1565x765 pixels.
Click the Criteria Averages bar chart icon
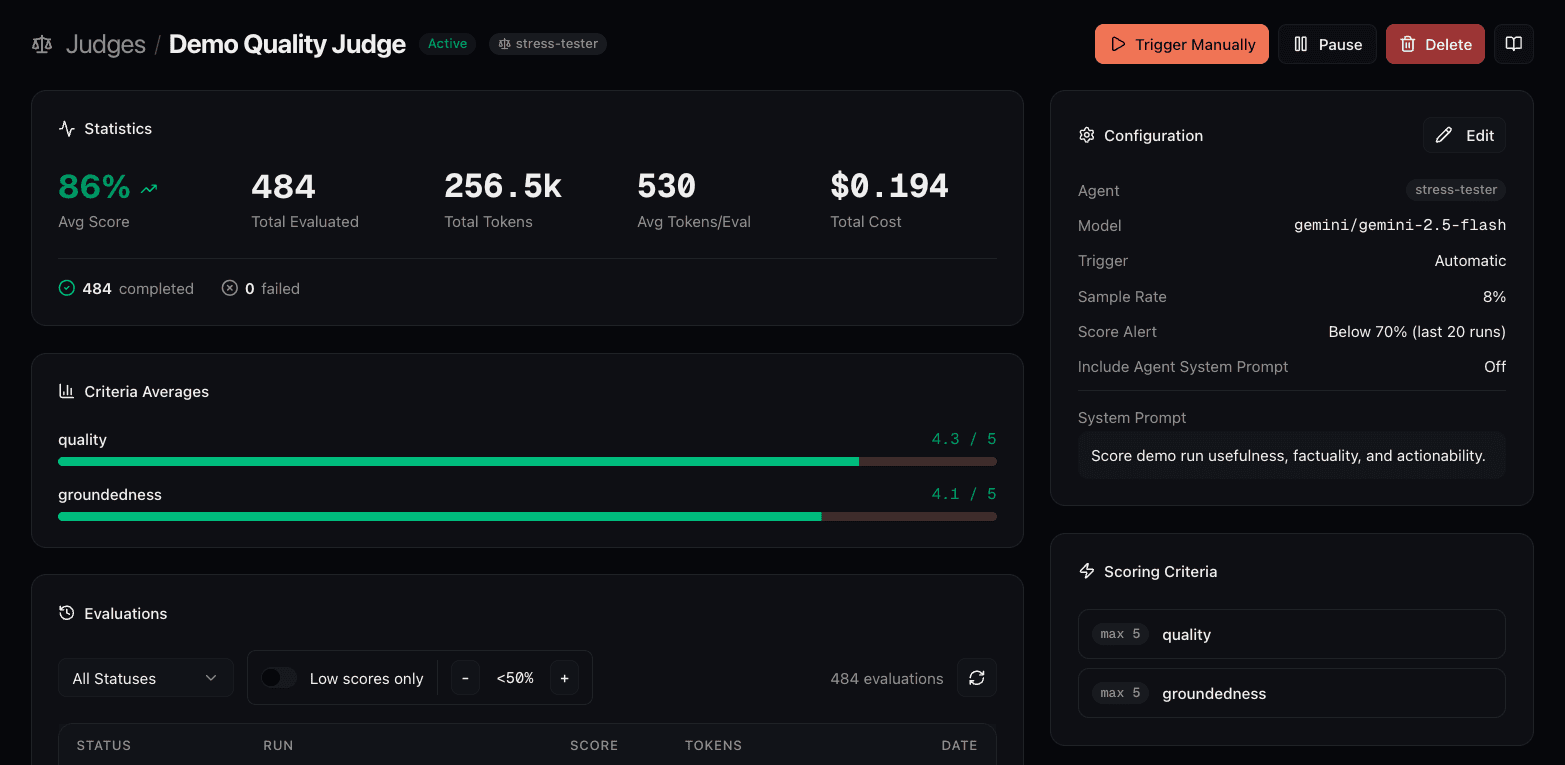67,391
